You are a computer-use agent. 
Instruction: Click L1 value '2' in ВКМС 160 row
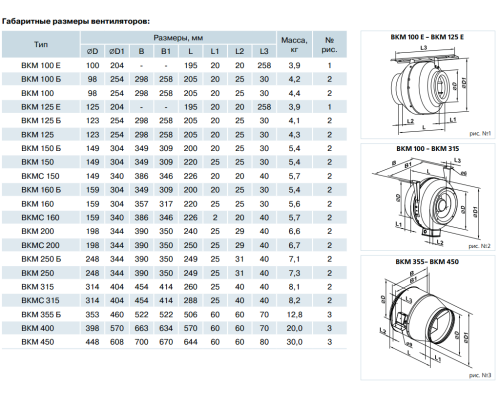(215, 217)
